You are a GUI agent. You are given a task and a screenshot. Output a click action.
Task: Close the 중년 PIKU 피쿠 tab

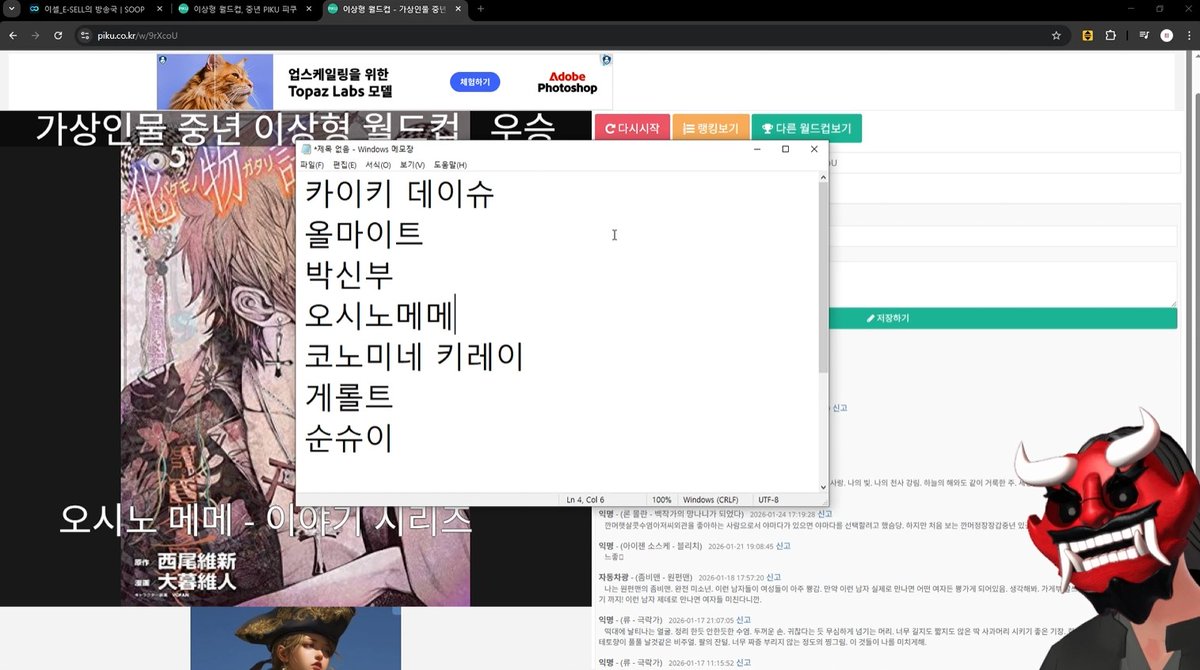(x=309, y=9)
